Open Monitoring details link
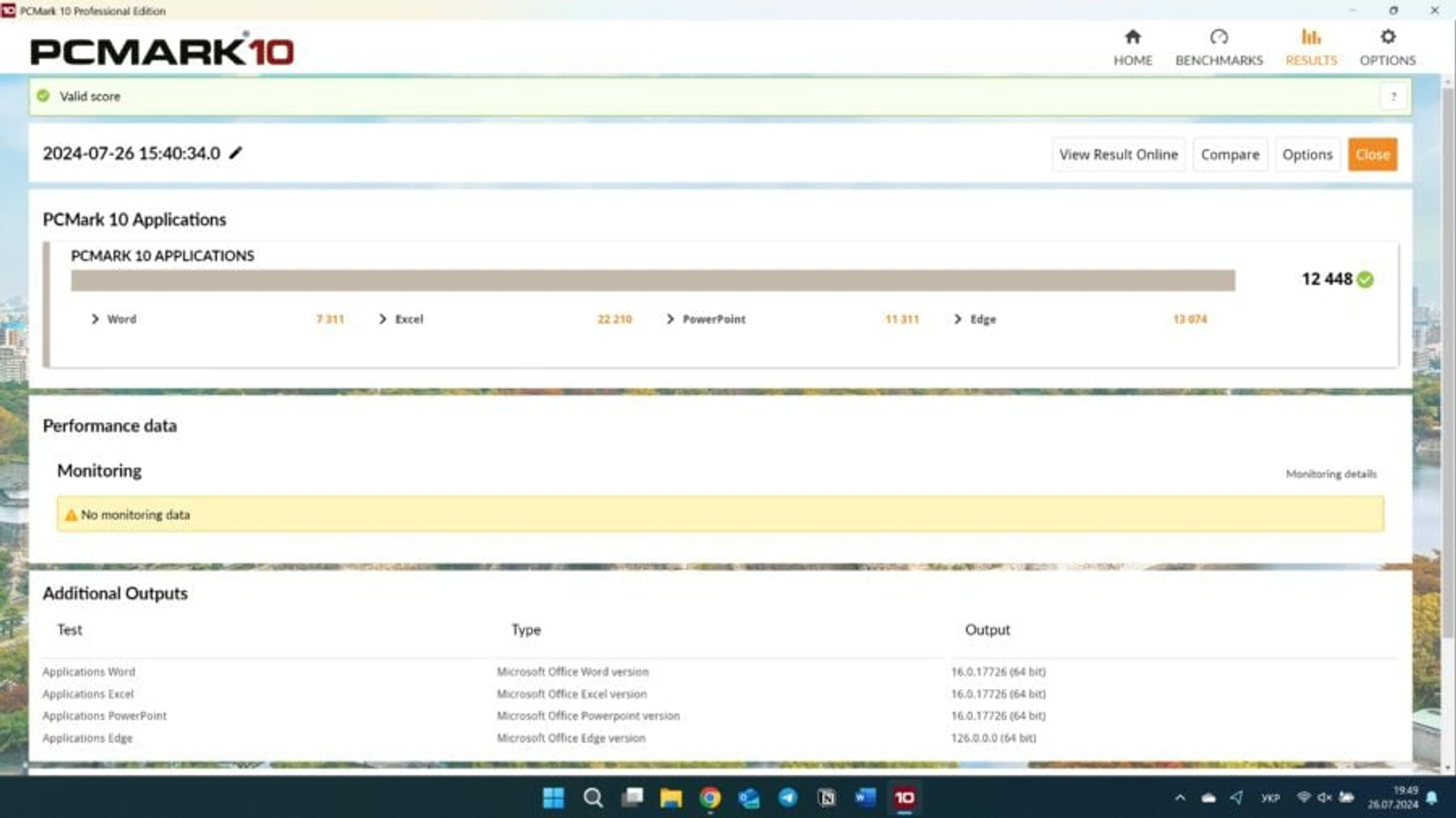 (x=1331, y=474)
